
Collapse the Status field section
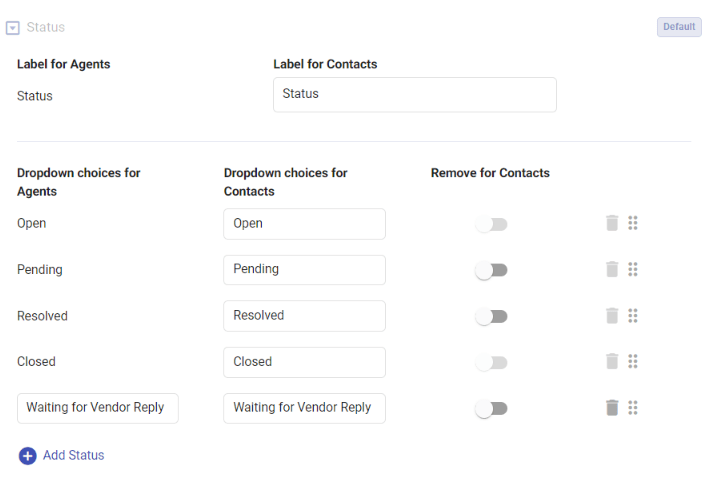tap(13, 28)
